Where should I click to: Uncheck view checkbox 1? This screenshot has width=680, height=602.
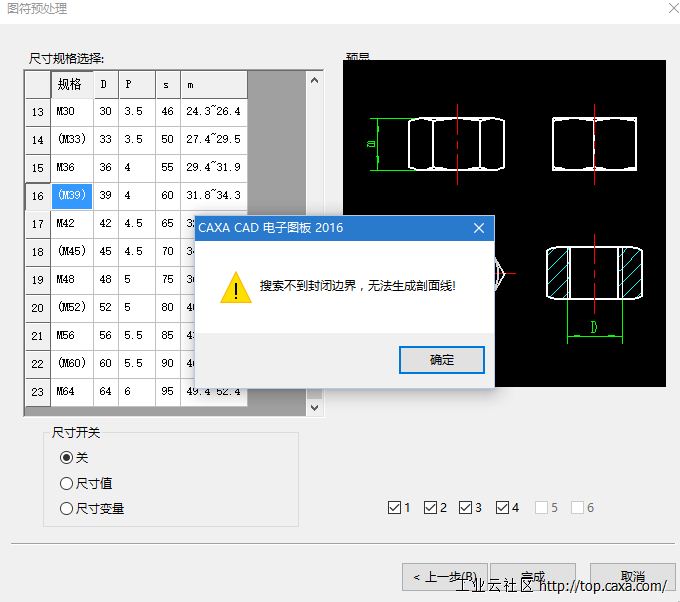click(x=393, y=508)
